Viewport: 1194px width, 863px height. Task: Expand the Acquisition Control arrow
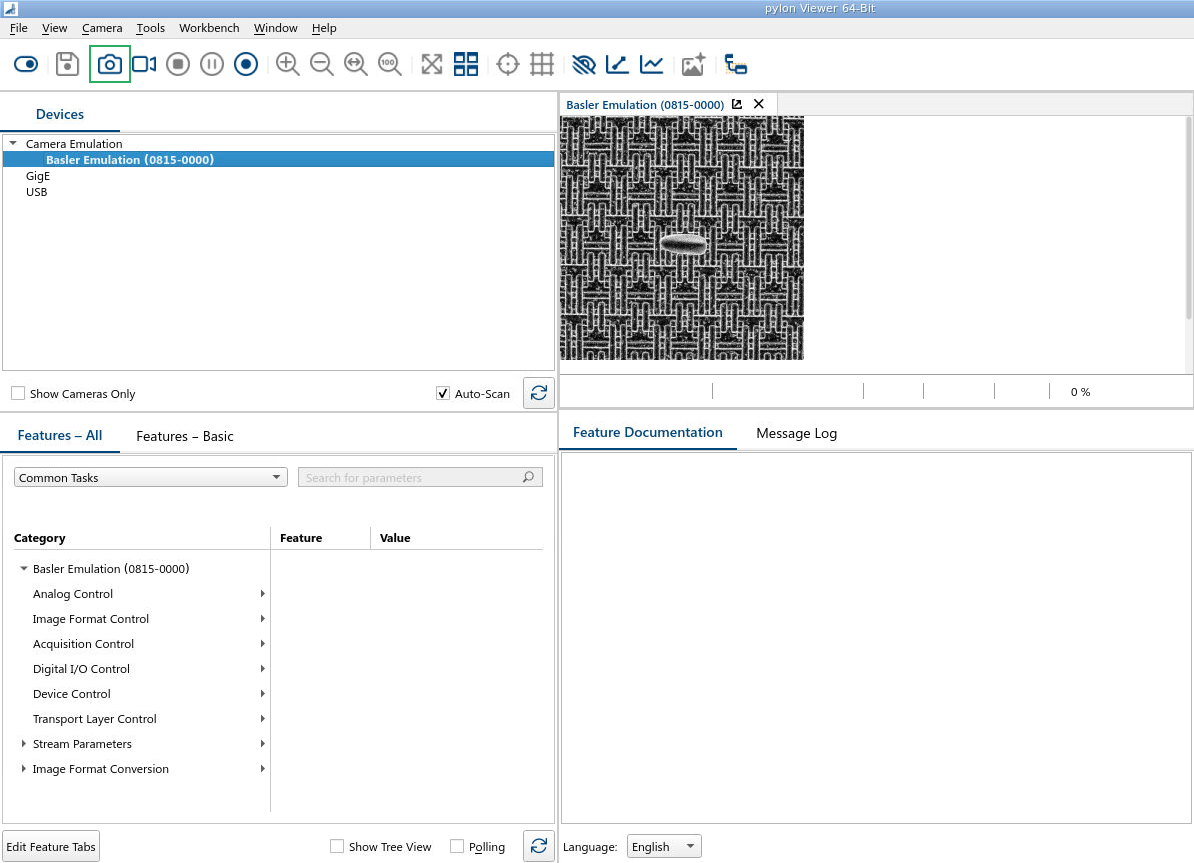262,644
